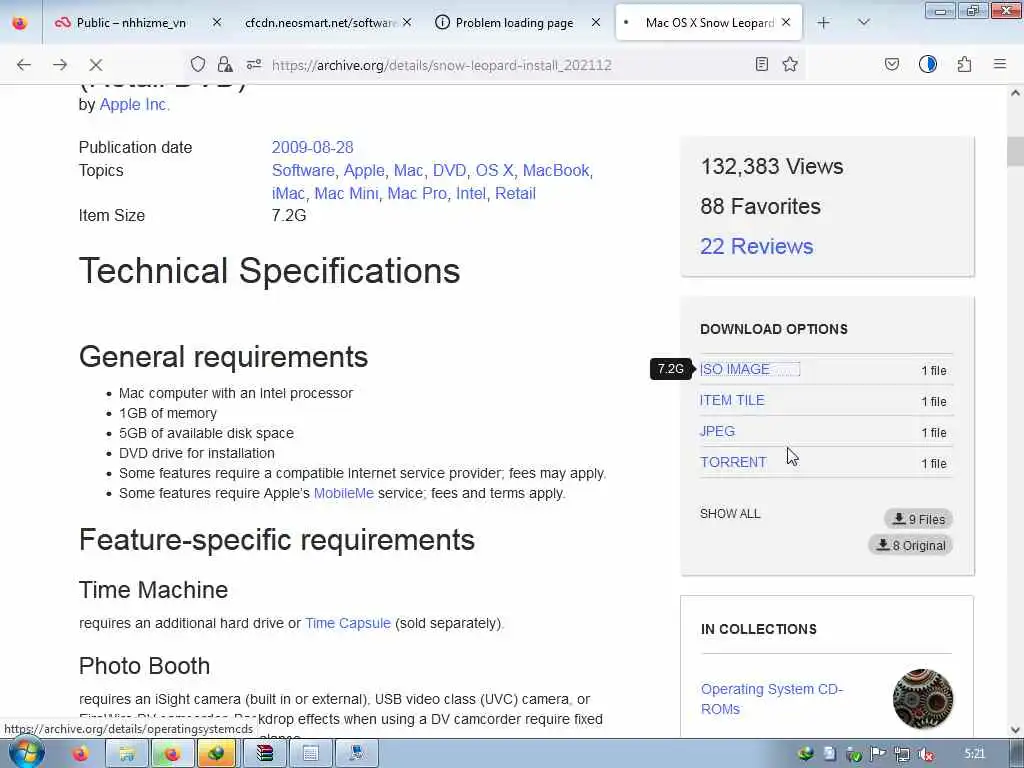Image resolution: width=1024 pixels, height=768 pixels.
Task: Open tracking protection shield icon
Action: pyautogui.click(x=198, y=64)
